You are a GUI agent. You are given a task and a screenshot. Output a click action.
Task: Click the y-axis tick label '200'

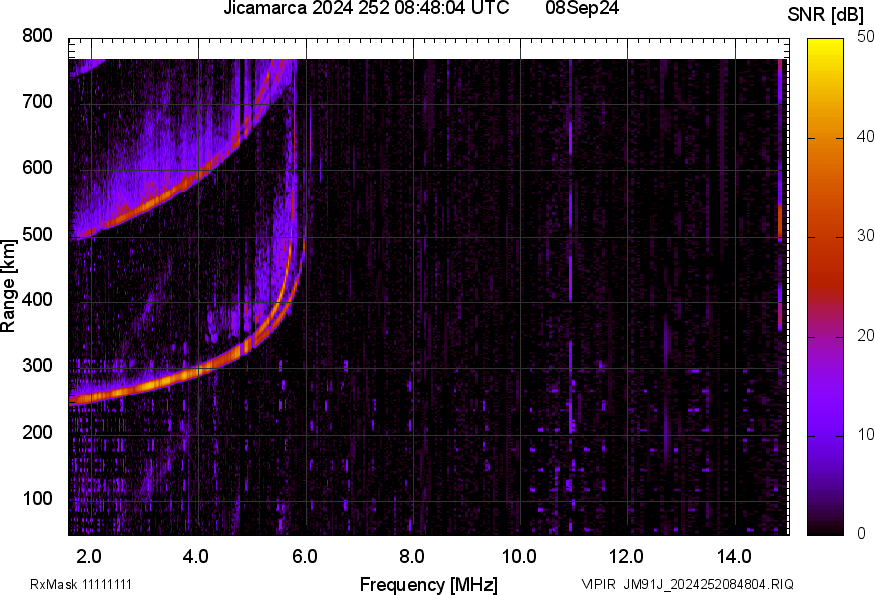point(37,432)
